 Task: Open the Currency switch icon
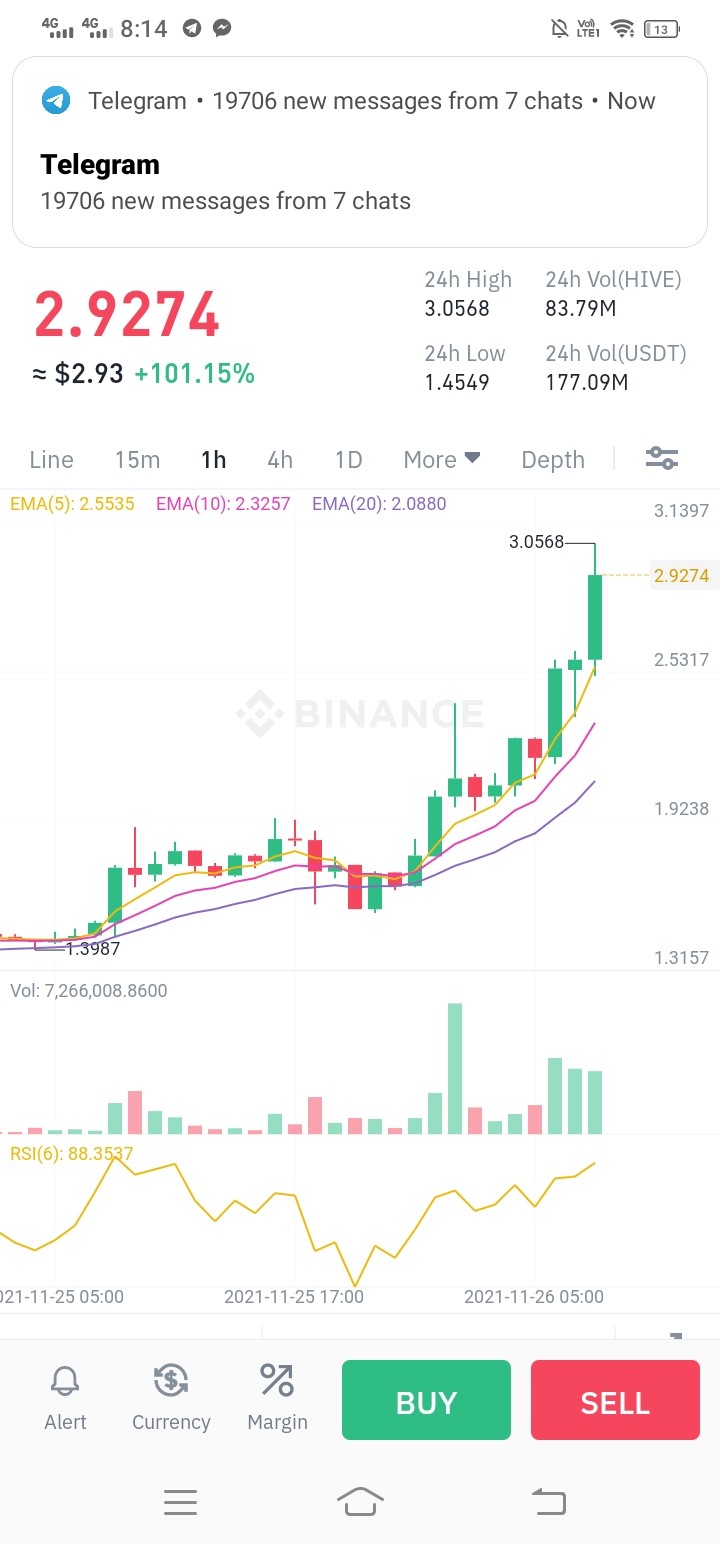[171, 1381]
